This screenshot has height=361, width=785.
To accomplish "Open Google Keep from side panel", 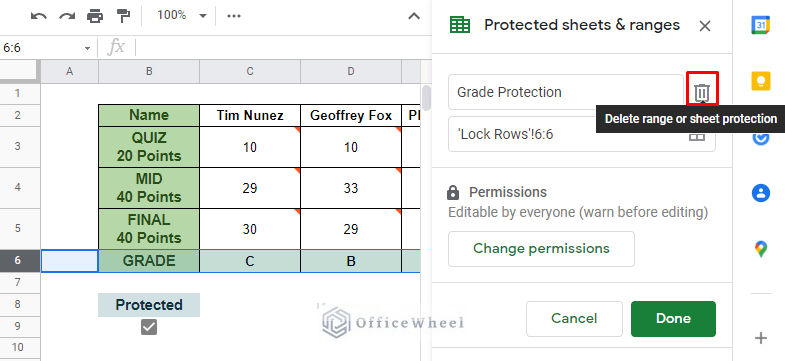I will [760, 81].
